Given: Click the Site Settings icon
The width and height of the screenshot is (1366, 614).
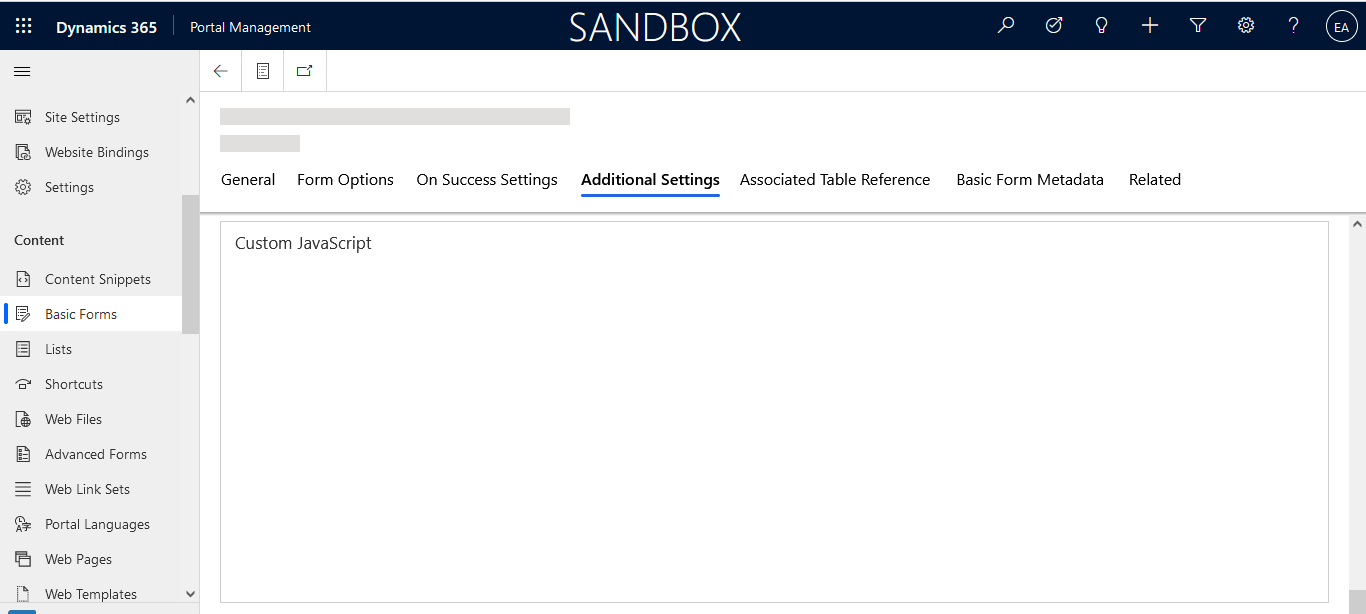Looking at the screenshot, I should click(23, 117).
